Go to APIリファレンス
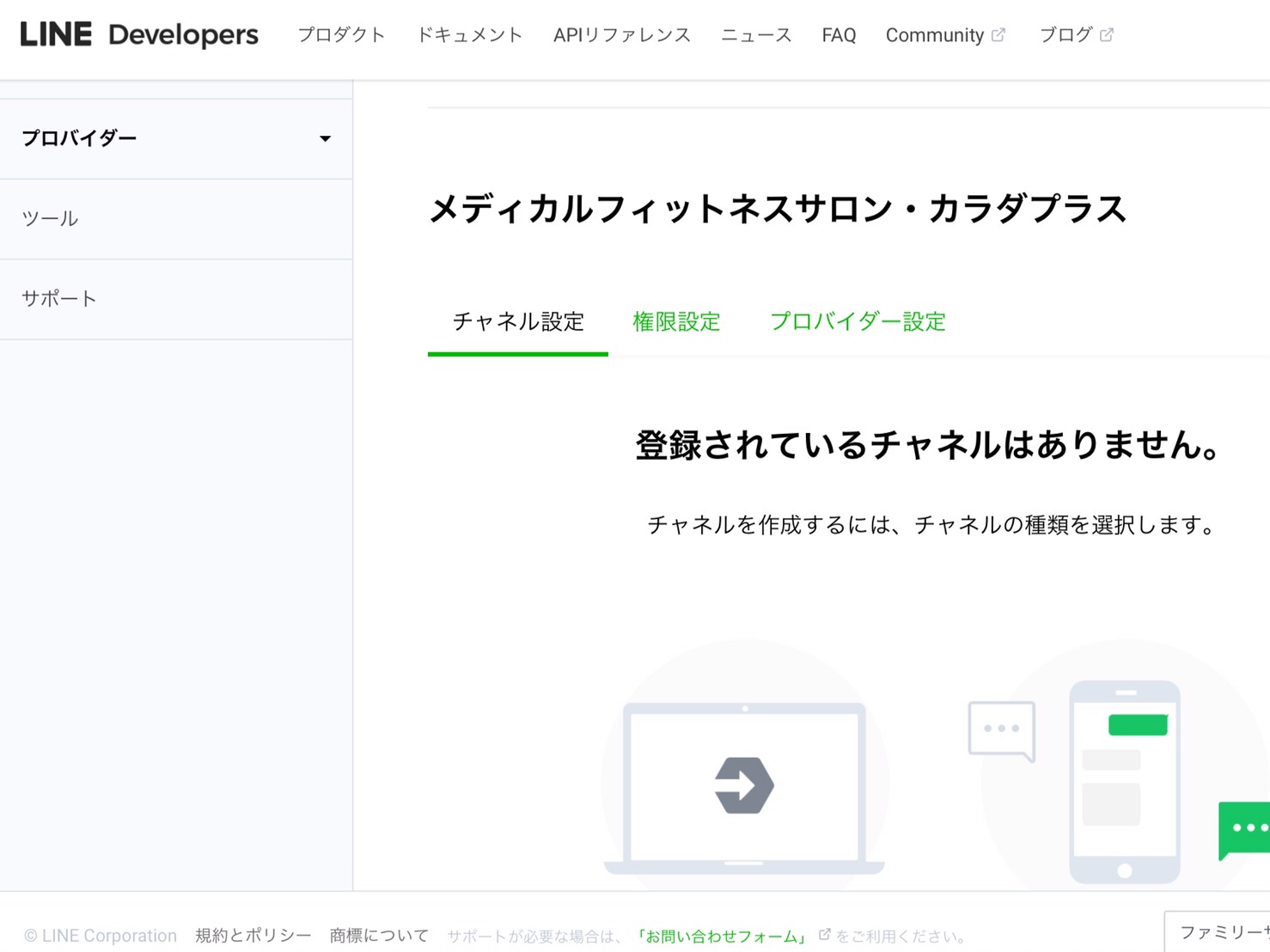This screenshot has width=1270, height=952. tap(621, 35)
